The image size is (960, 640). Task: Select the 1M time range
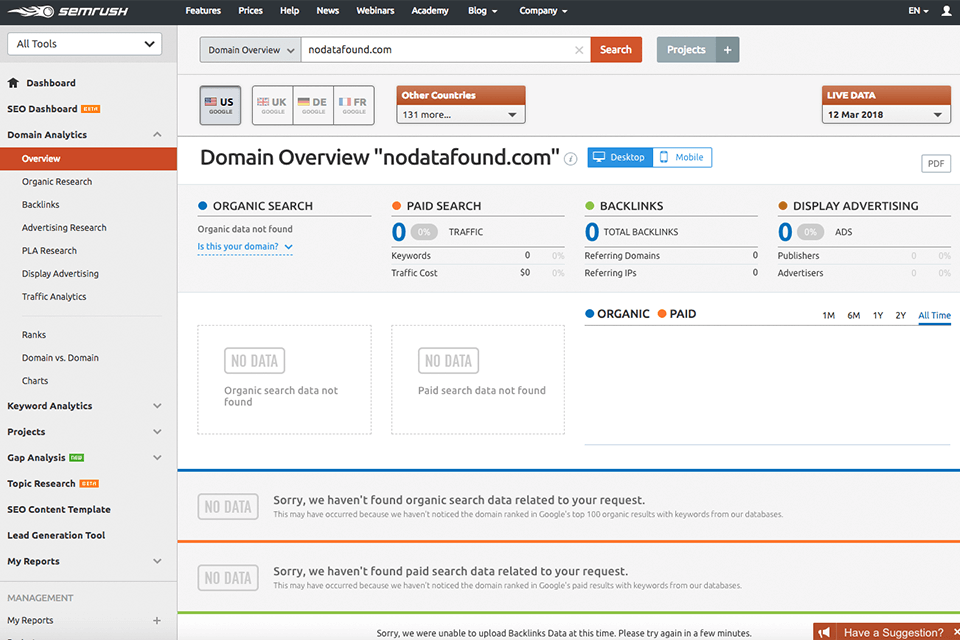coord(828,315)
